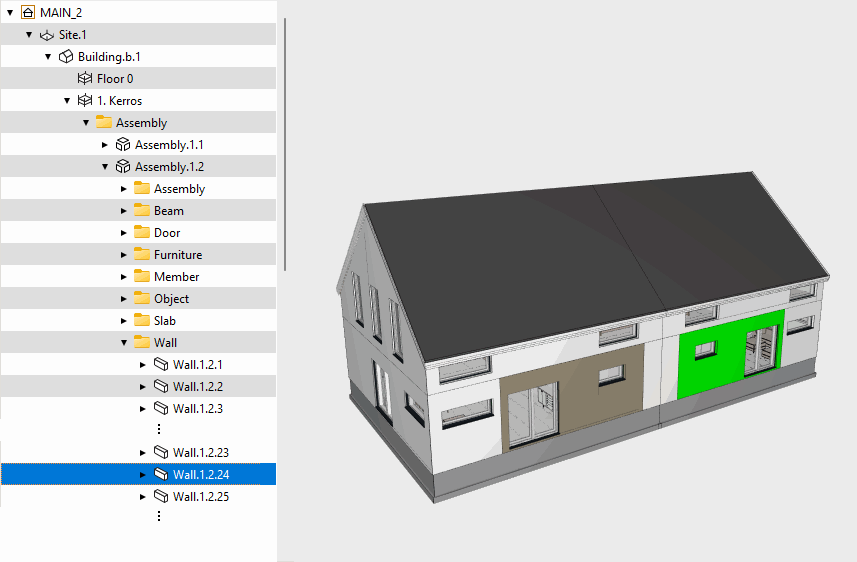
Task: Click the Wall.1.2.1 wall icon
Action: [160, 364]
